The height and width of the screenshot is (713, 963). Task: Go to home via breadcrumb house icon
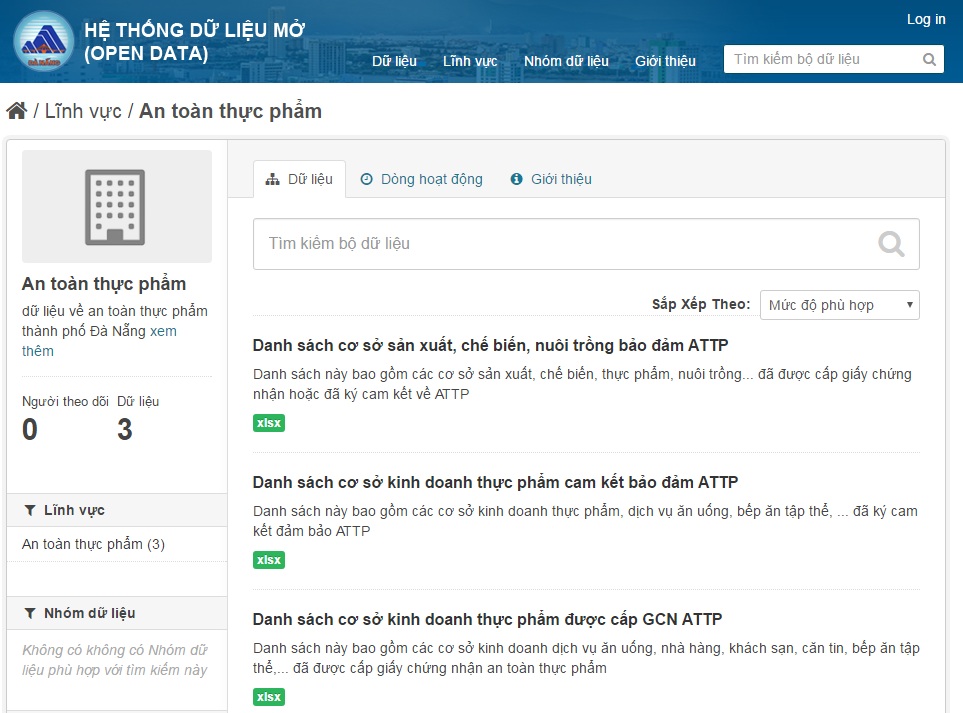17,111
